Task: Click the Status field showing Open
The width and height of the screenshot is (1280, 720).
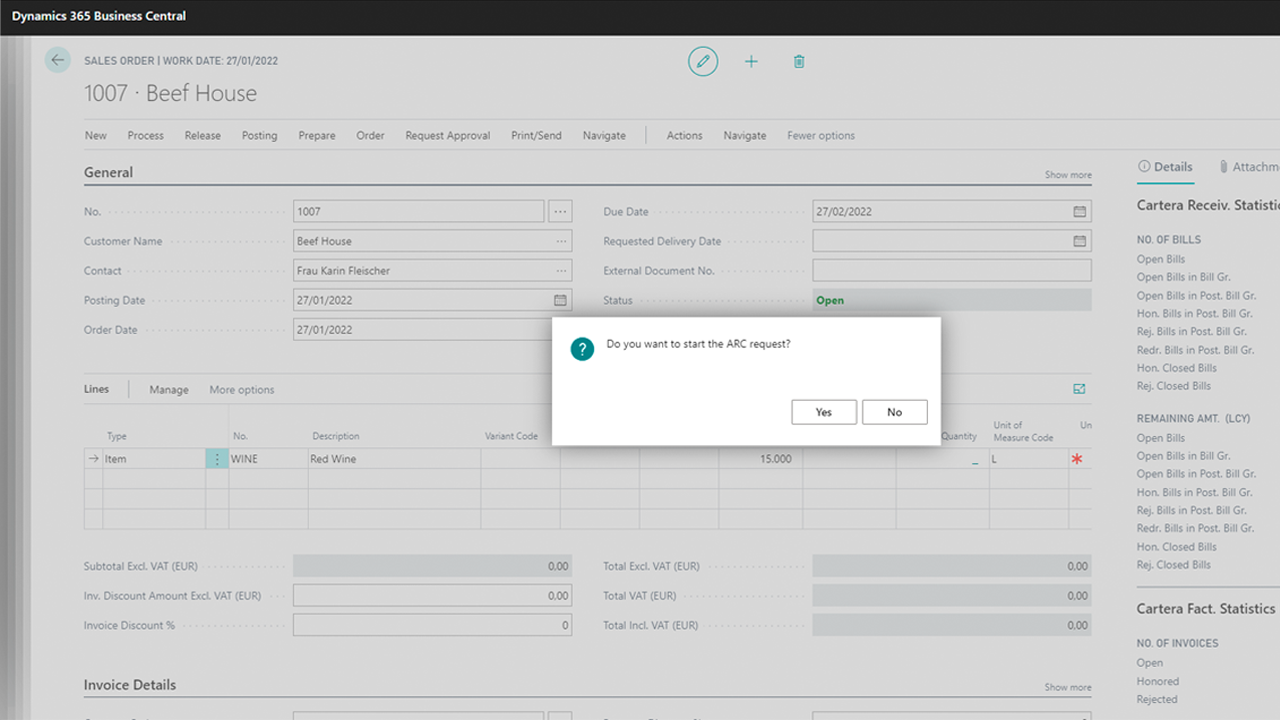Action: pyautogui.click(x=952, y=300)
